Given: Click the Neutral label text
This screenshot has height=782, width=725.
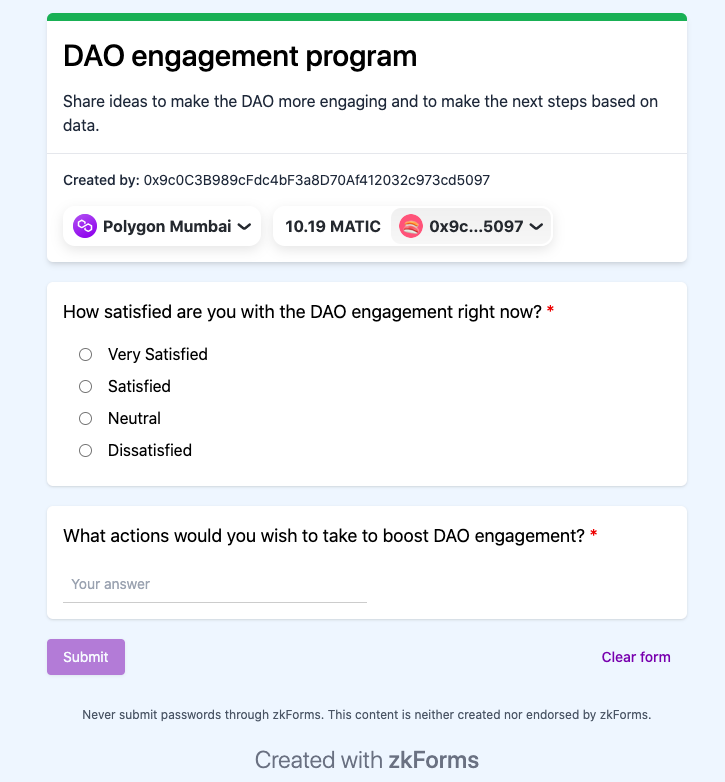Looking at the screenshot, I should click(134, 418).
